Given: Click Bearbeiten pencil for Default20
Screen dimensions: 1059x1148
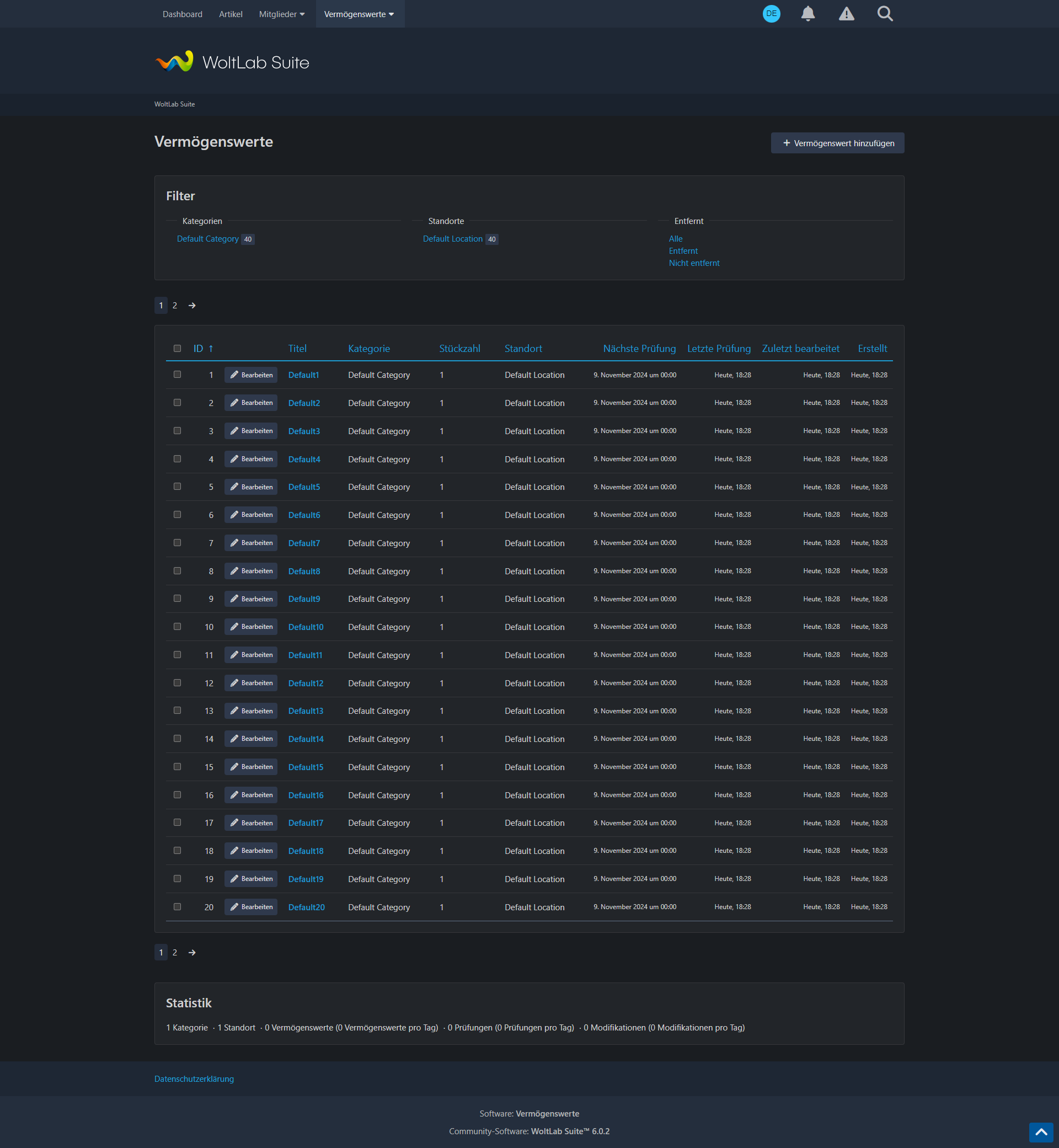Looking at the screenshot, I should point(251,907).
